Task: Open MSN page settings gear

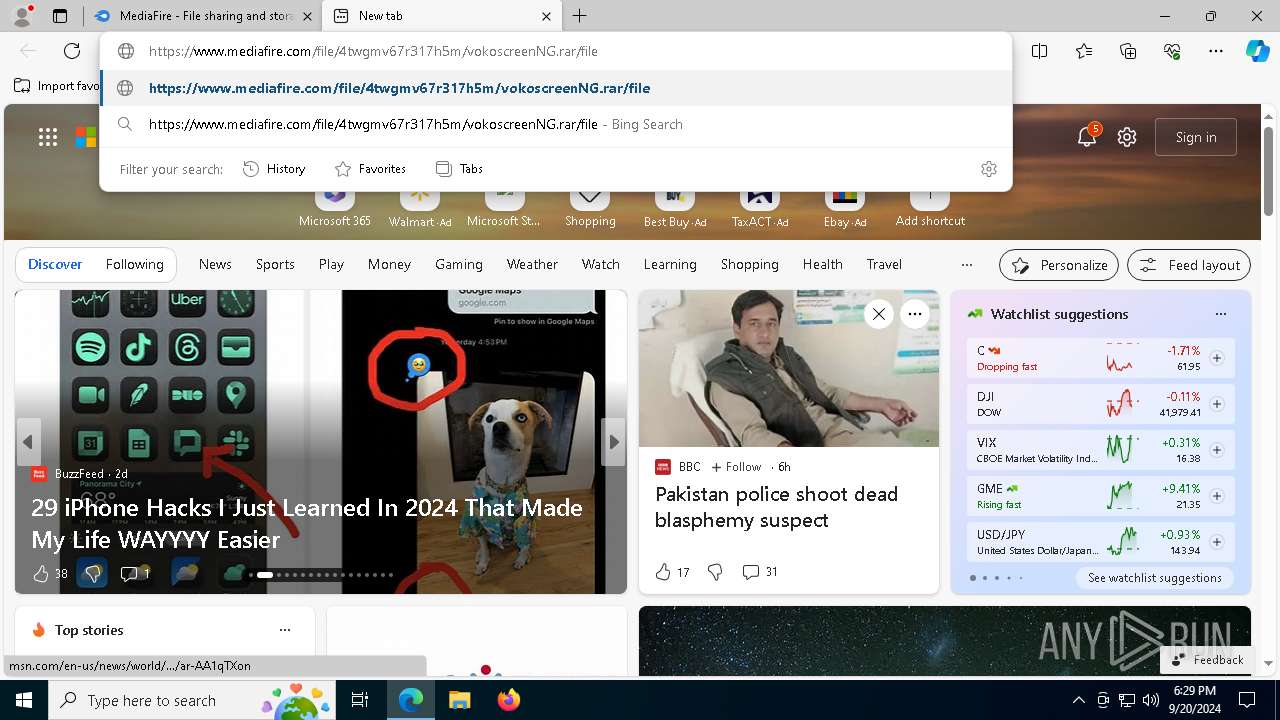Action: 1127,137
